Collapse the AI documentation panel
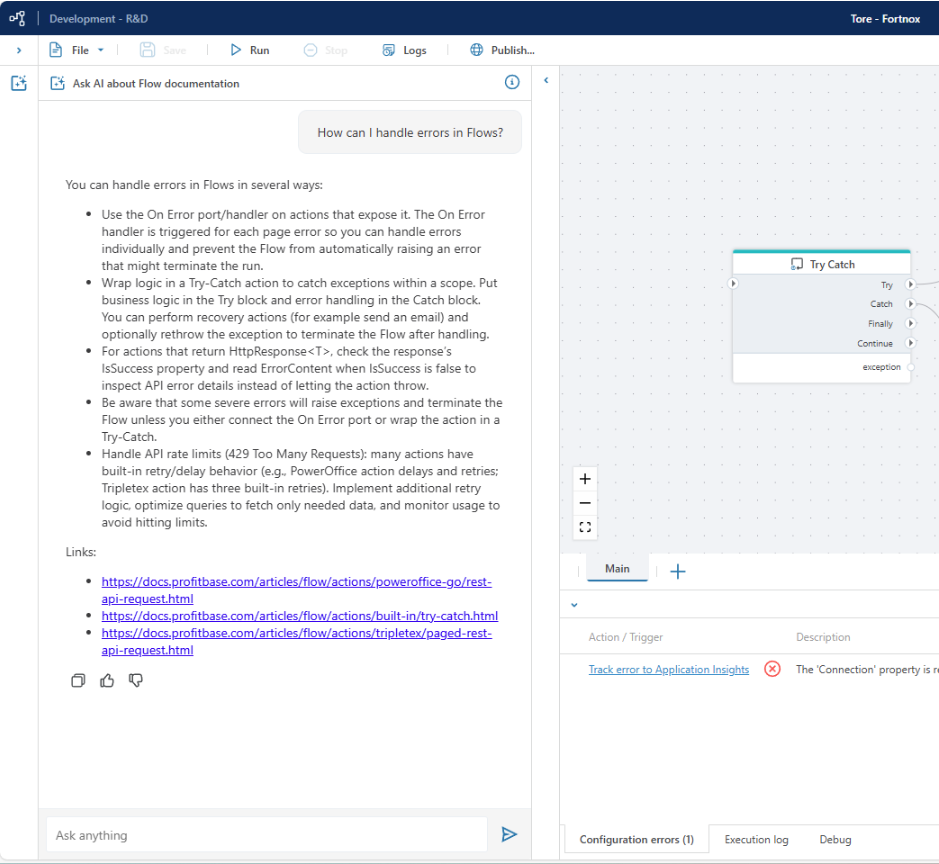 (546, 81)
